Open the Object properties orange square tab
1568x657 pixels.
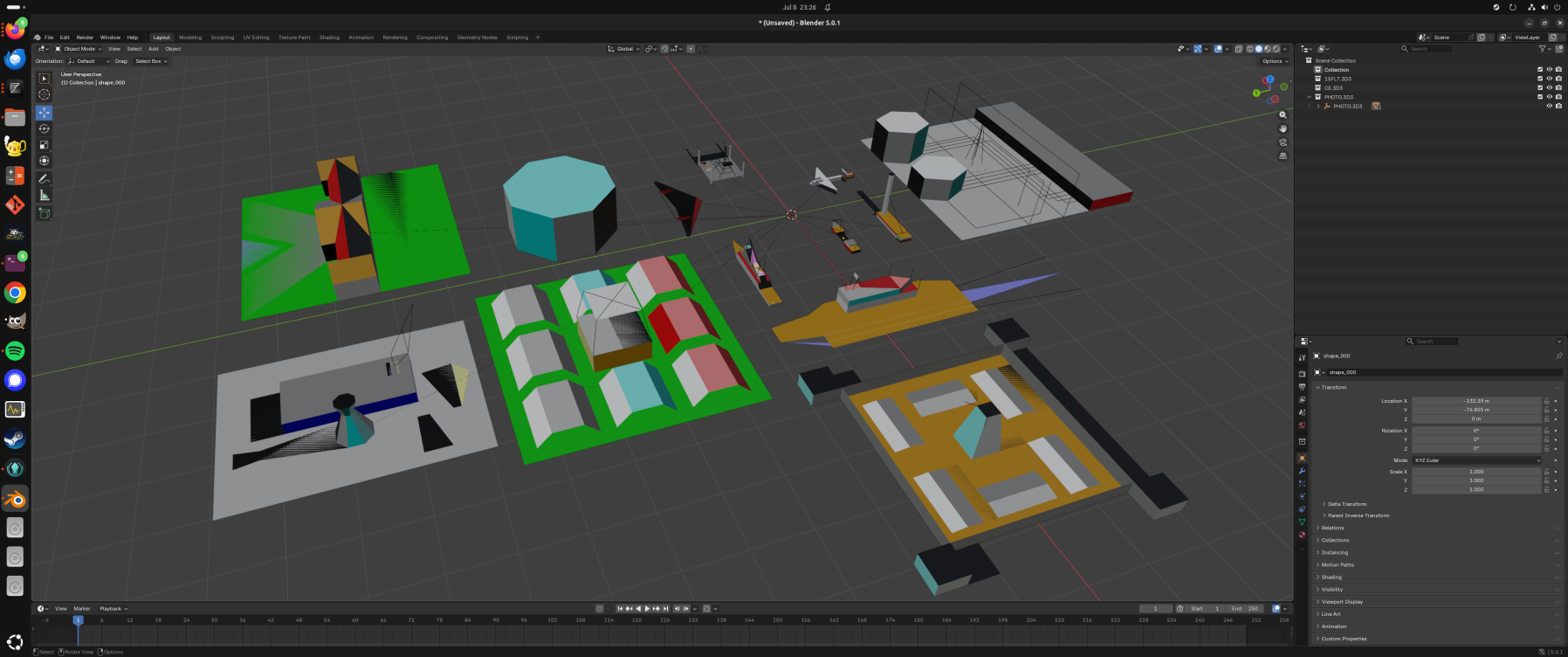(1302, 458)
